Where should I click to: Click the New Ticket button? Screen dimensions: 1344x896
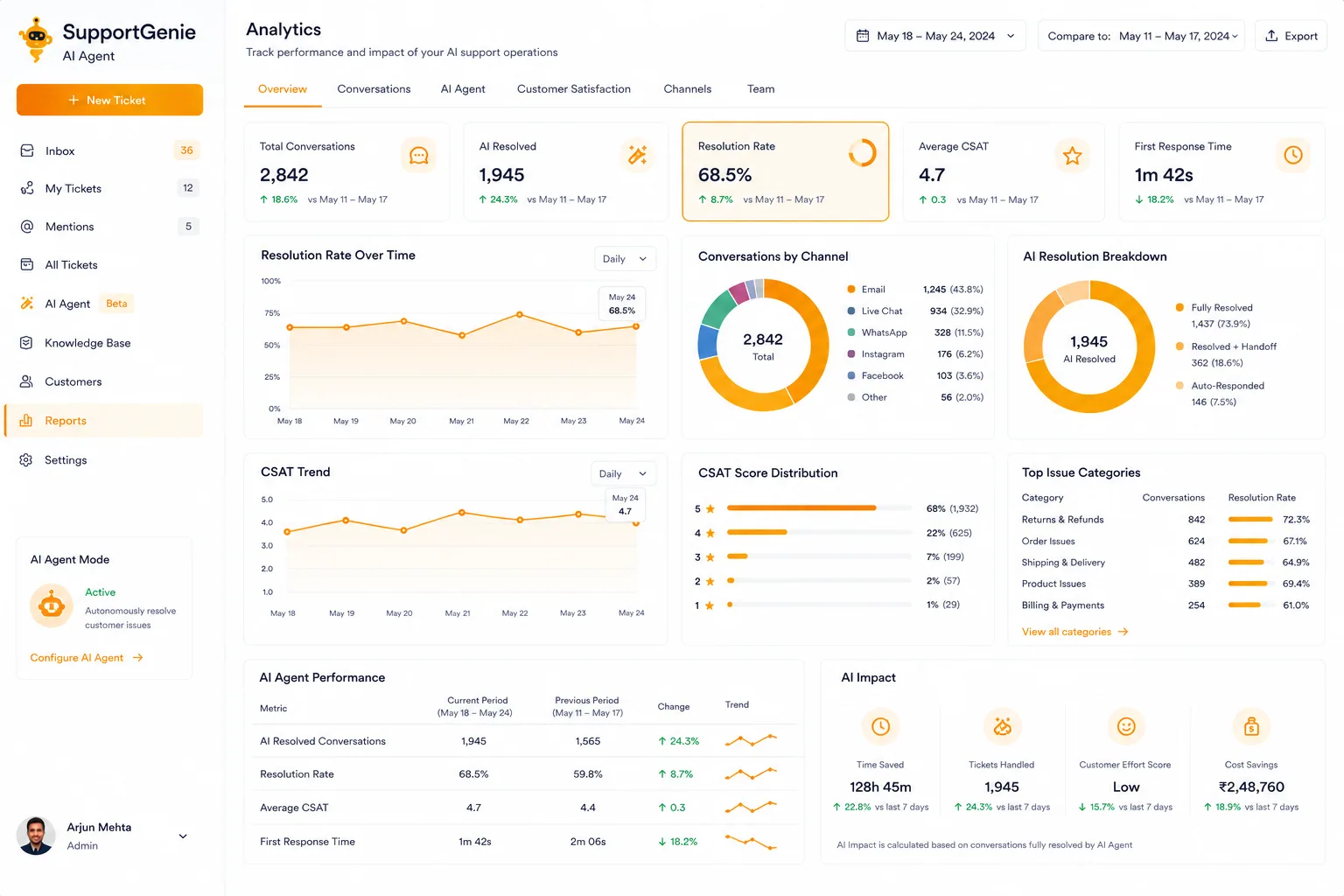[109, 100]
